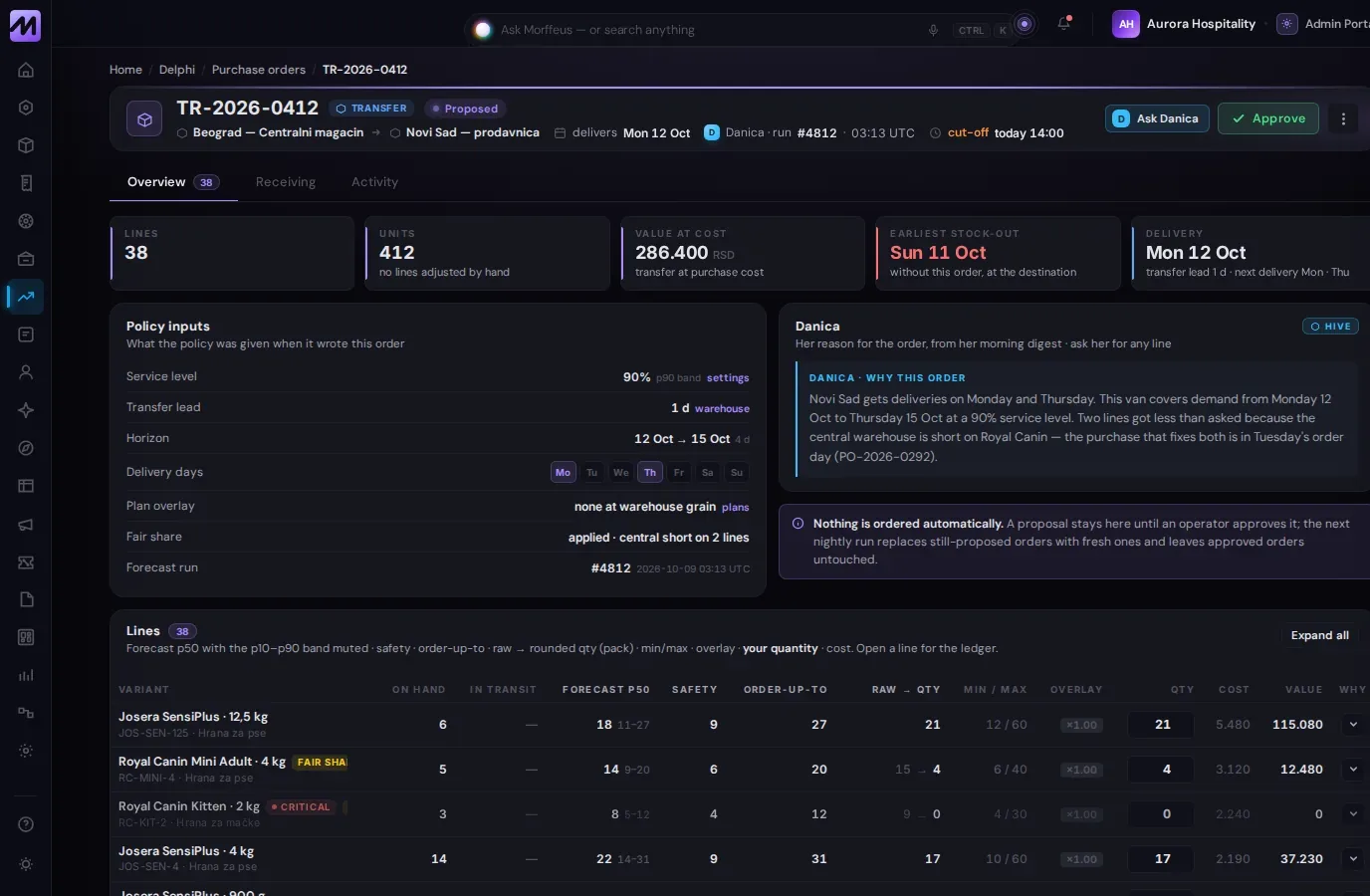Click the four-point sparkle sidebar icon

tap(26, 410)
